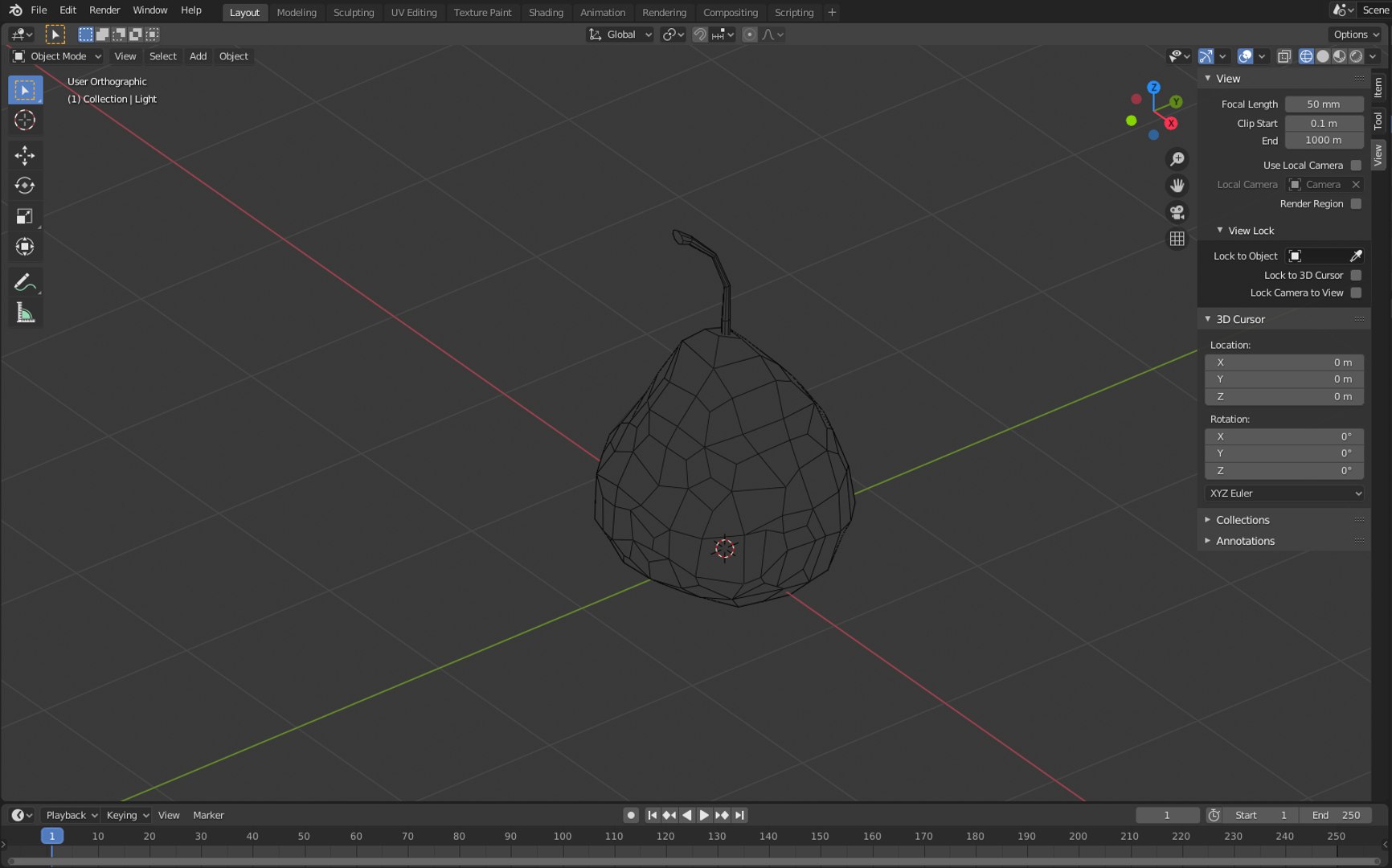Jump to the last frame endpoint
Screen dimensions: 1392x868
(x=740, y=815)
